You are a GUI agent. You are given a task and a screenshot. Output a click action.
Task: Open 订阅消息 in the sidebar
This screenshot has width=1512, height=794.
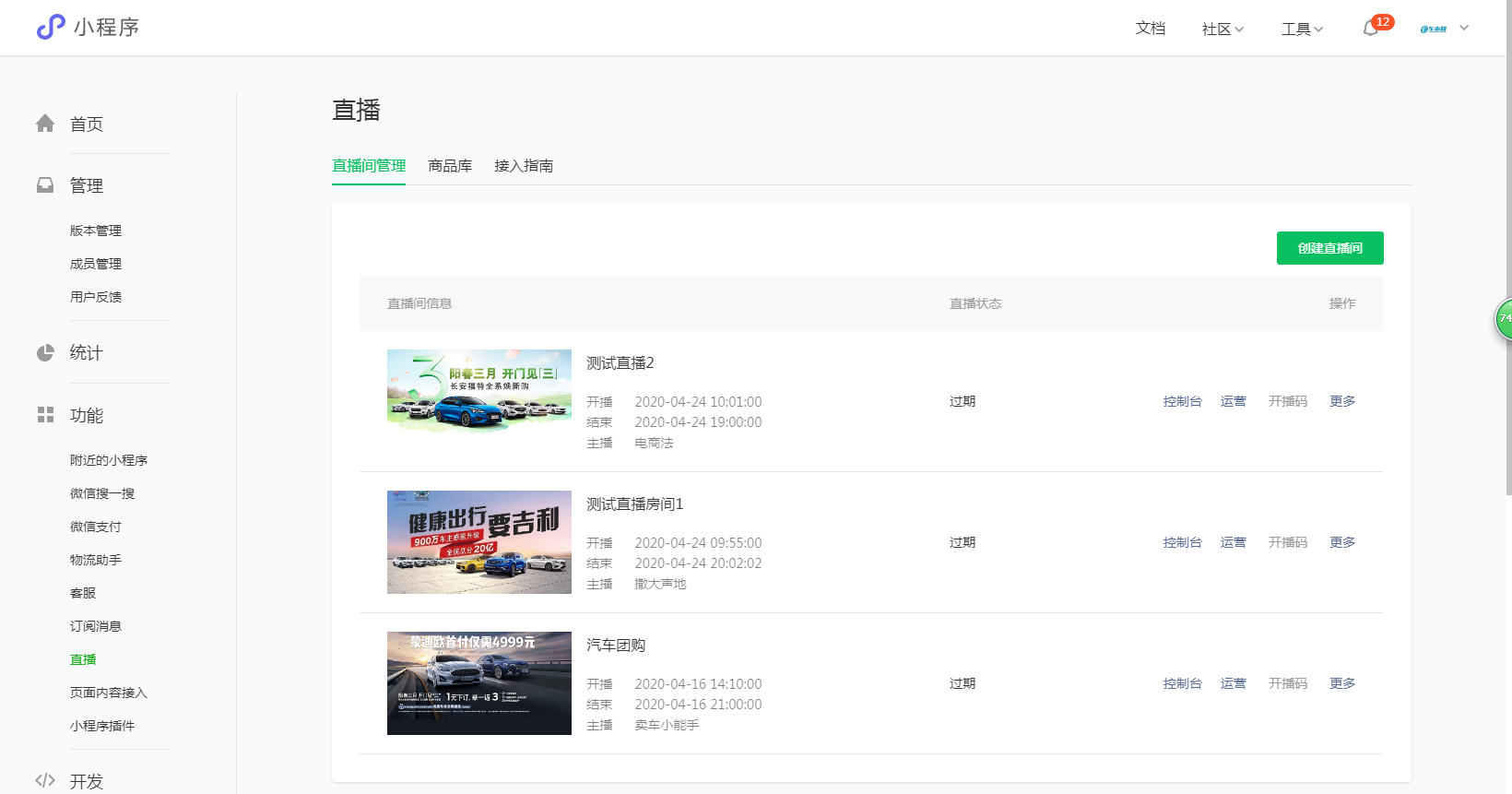[x=96, y=626]
